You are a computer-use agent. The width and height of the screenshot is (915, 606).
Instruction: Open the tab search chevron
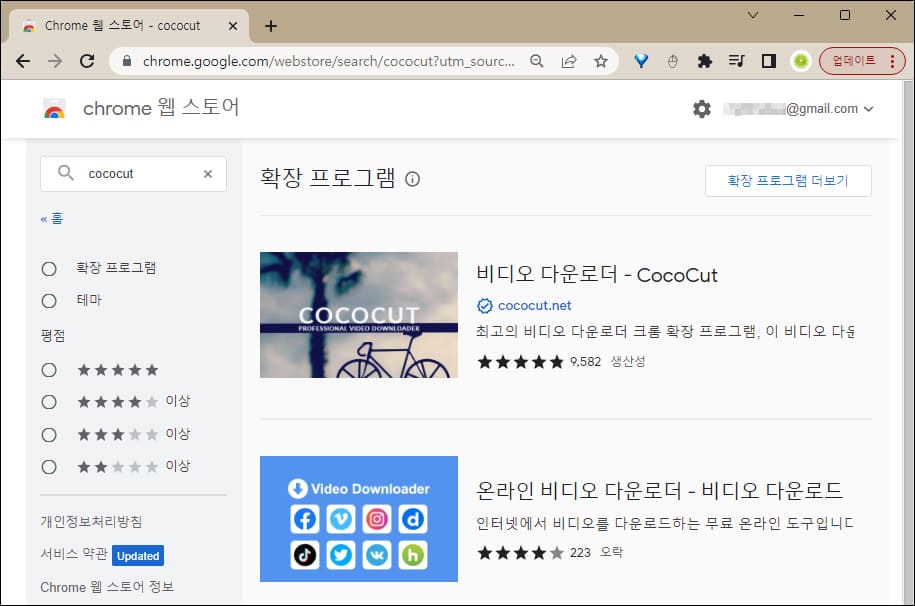(x=753, y=16)
